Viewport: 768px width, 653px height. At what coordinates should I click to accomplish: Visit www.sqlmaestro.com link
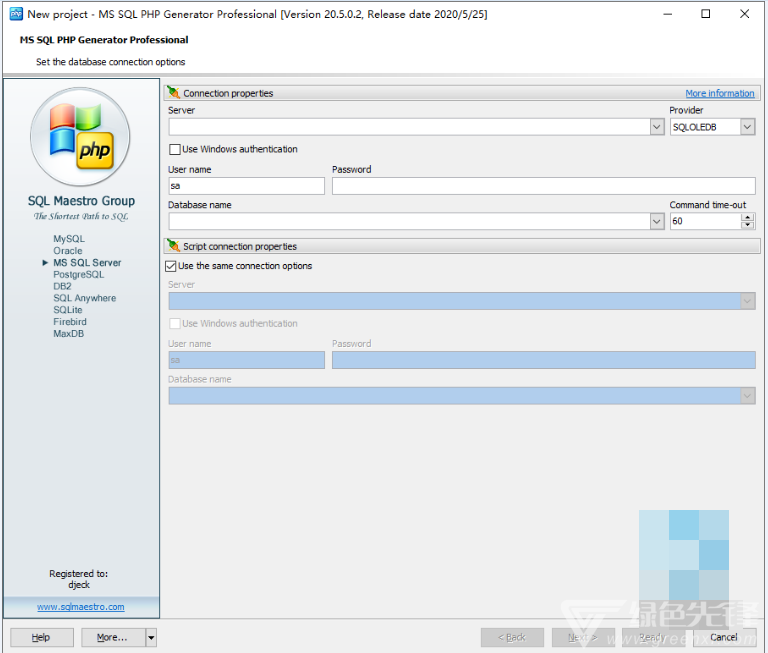81,606
